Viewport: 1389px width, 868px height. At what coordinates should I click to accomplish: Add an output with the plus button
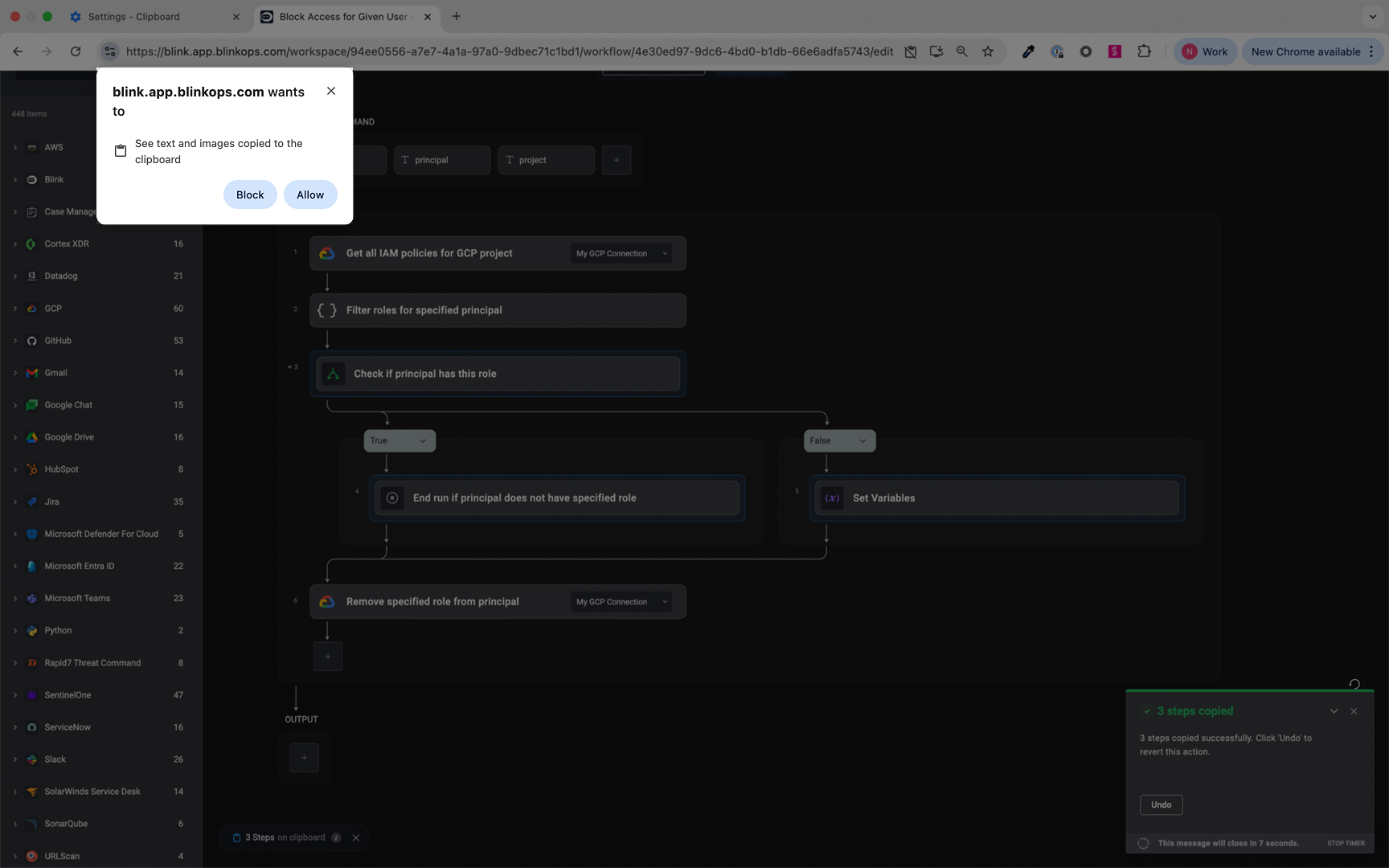coord(304,757)
